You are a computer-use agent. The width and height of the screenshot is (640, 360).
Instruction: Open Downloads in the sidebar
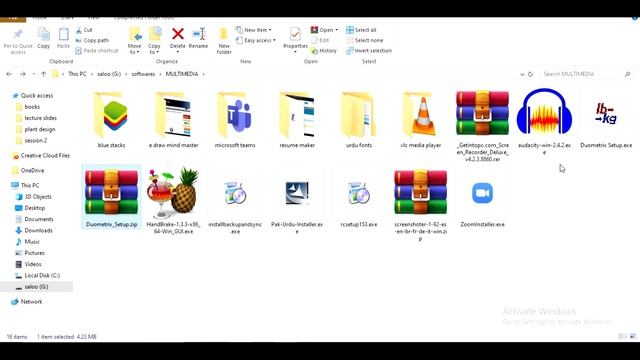click(34, 231)
